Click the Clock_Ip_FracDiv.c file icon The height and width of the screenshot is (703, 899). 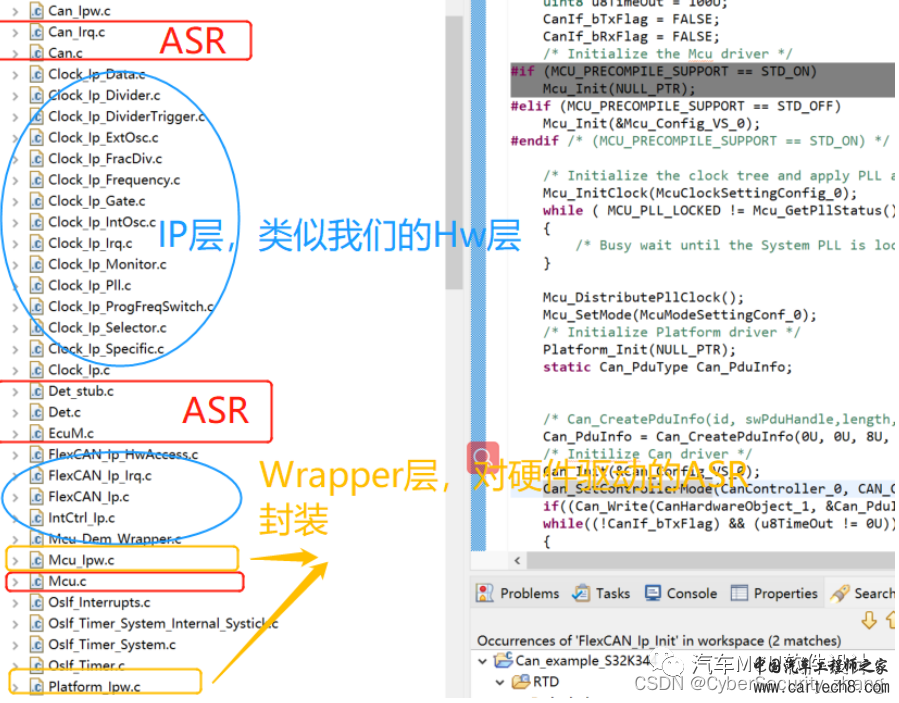37,159
